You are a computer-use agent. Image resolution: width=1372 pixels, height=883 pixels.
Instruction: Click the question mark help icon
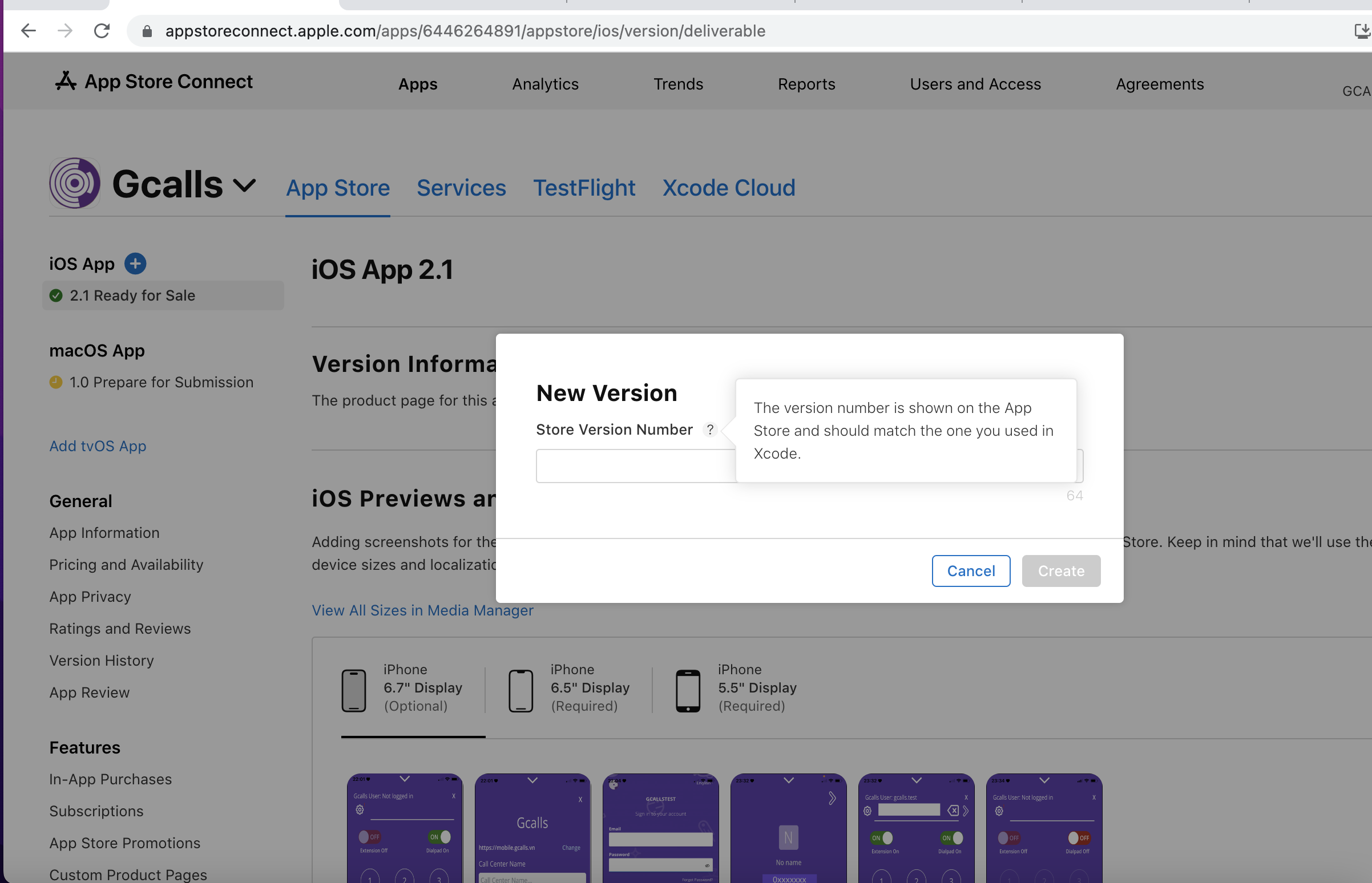pos(710,430)
